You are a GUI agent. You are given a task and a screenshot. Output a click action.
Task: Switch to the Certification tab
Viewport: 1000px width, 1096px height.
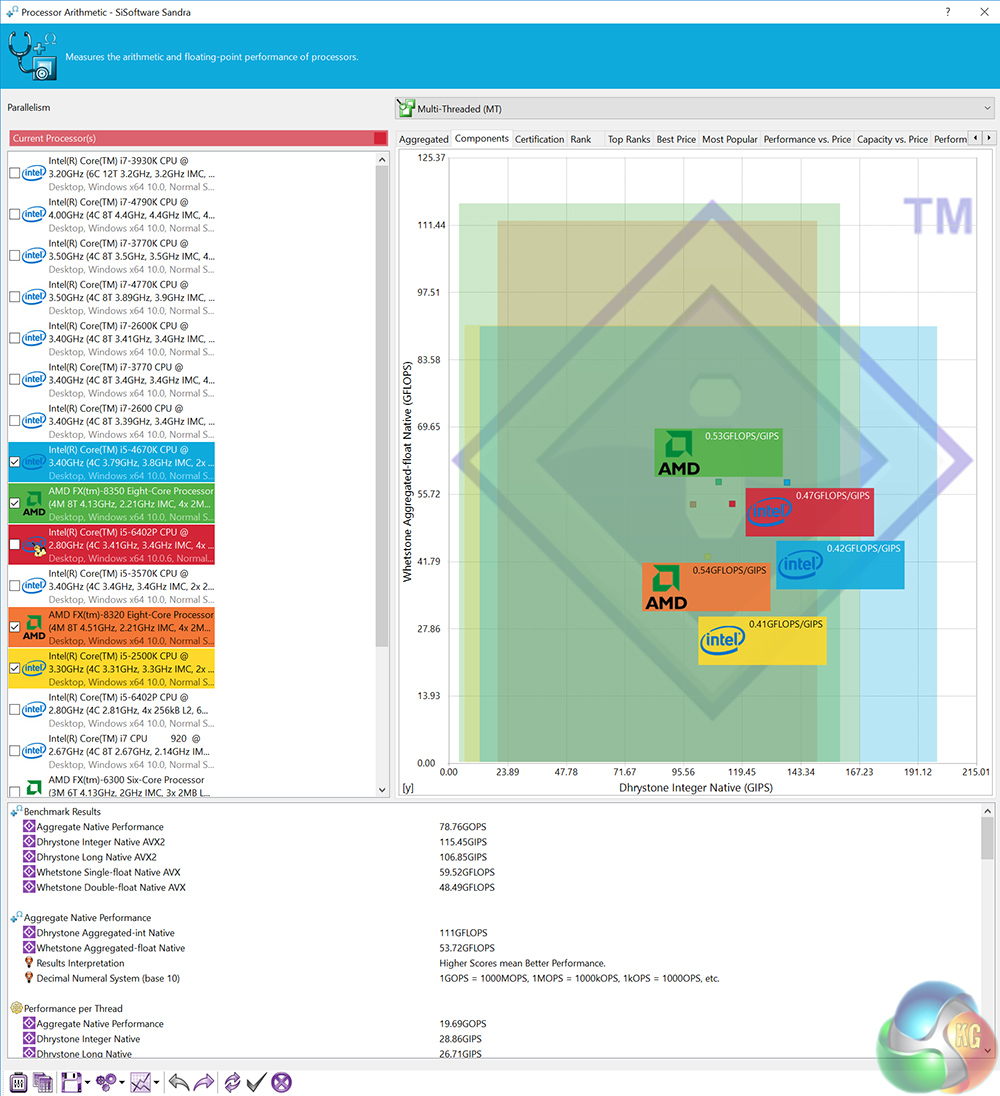[539, 139]
